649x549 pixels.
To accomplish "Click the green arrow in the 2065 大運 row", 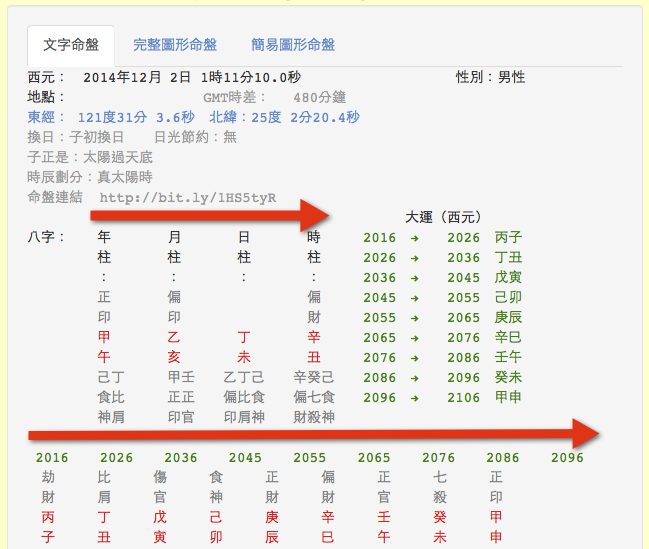I will [x=415, y=338].
